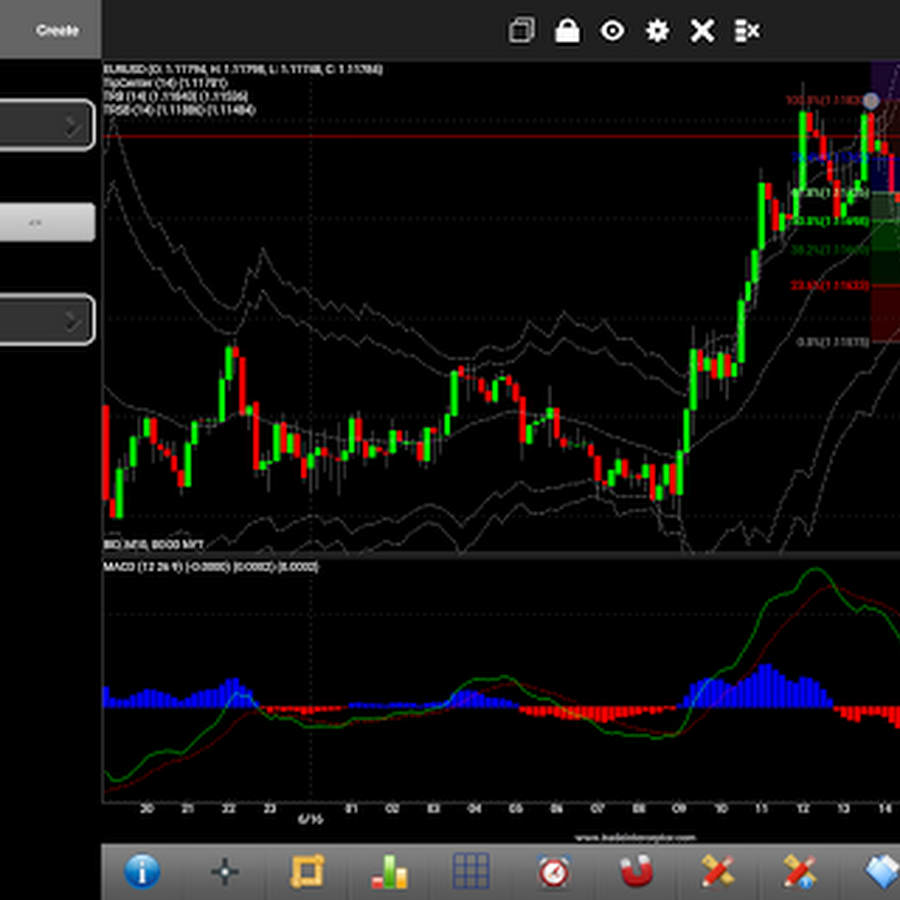Viewport: 900px width, 900px height.
Task: Select the crosshair tool
Action: (x=224, y=871)
